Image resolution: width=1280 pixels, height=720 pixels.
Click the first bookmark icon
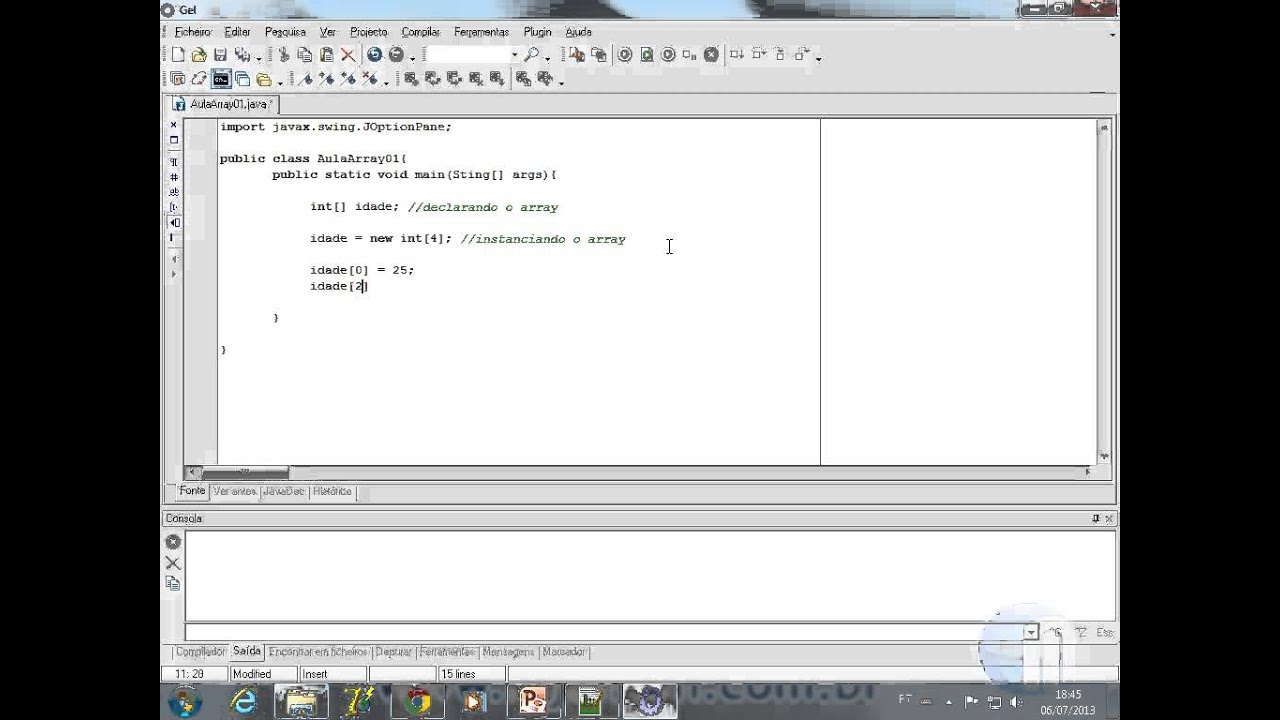(305, 79)
